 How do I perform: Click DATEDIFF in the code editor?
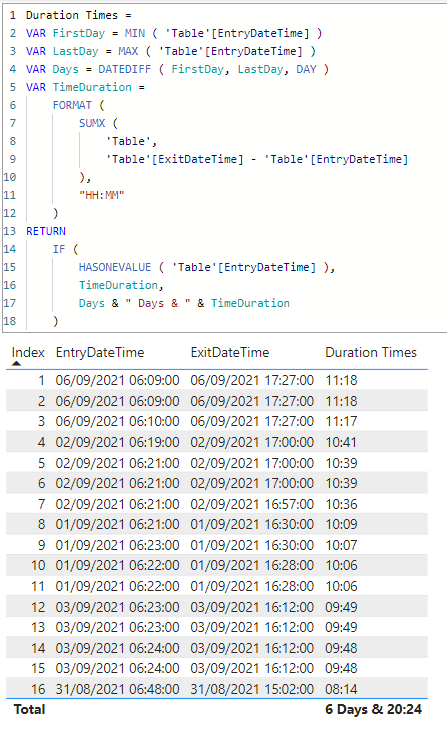(125, 69)
